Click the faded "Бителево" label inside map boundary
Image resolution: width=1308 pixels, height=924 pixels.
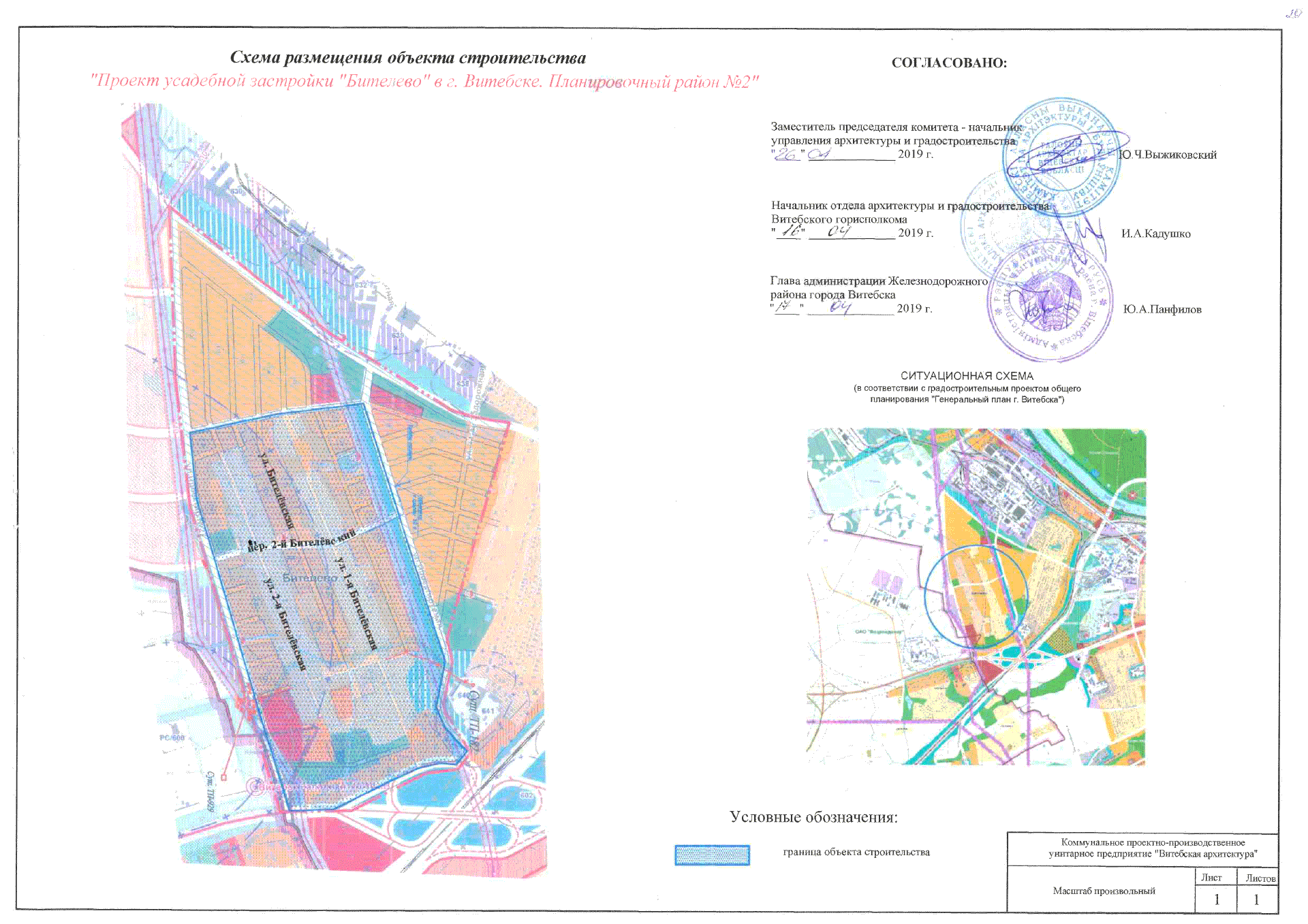point(310,577)
